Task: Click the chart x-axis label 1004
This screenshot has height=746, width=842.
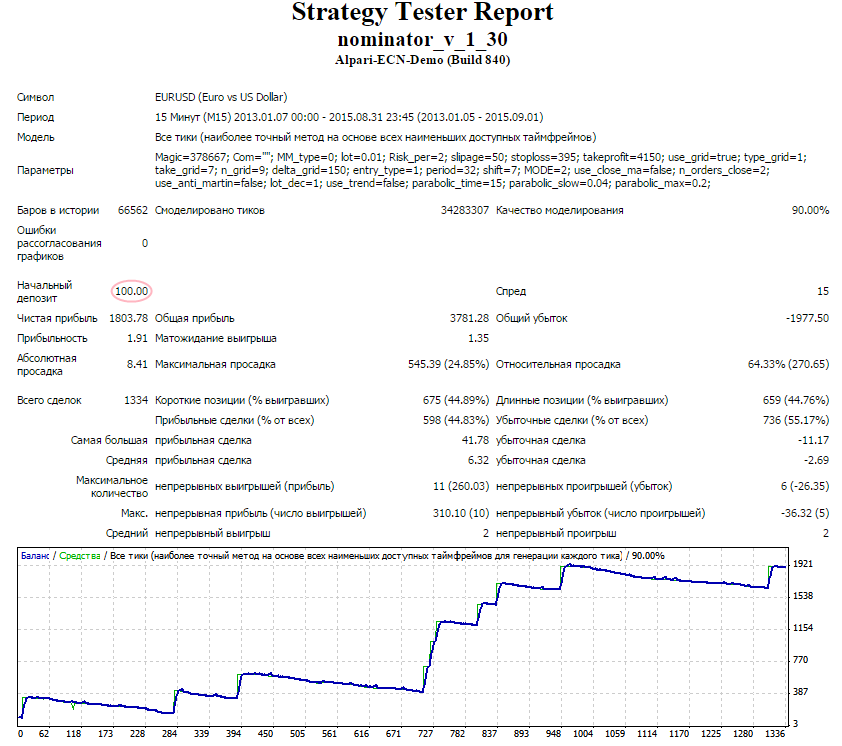Action: tap(583, 734)
